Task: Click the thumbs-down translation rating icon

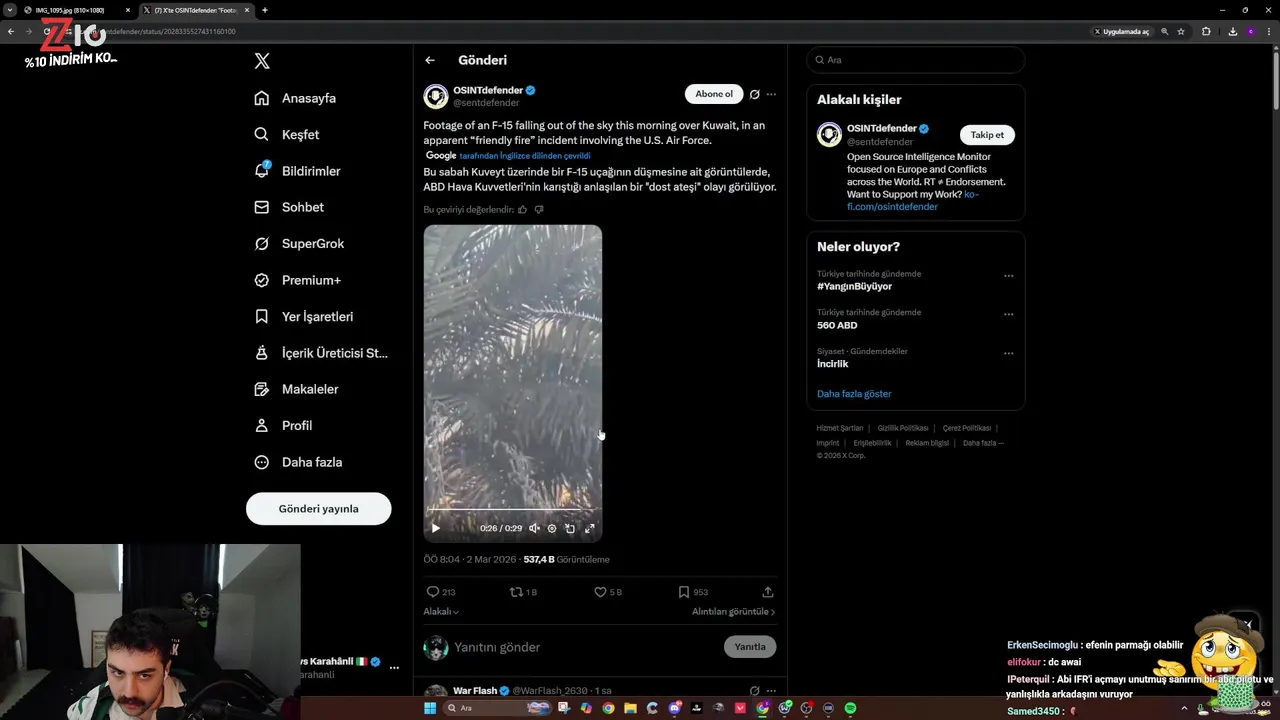Action: [539, 209]
